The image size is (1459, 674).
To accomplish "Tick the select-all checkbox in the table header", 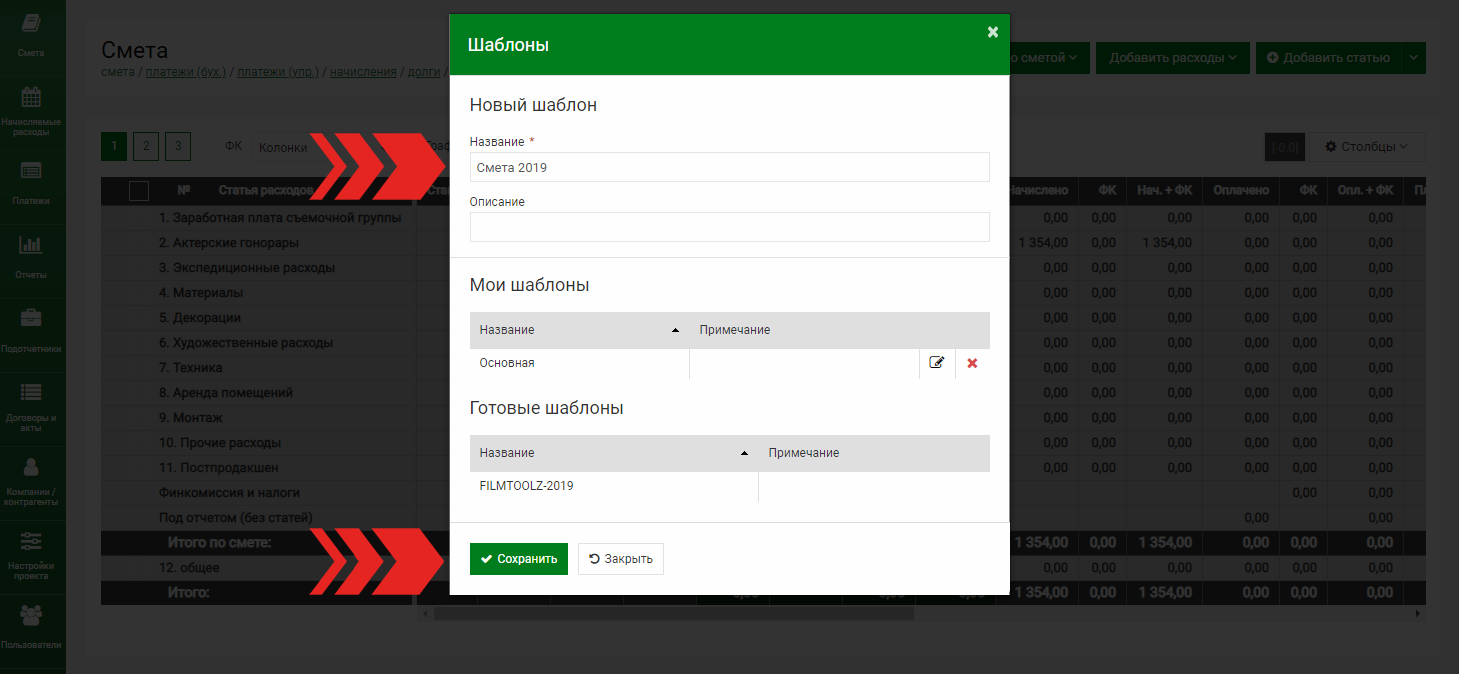I will pos(139,190).
